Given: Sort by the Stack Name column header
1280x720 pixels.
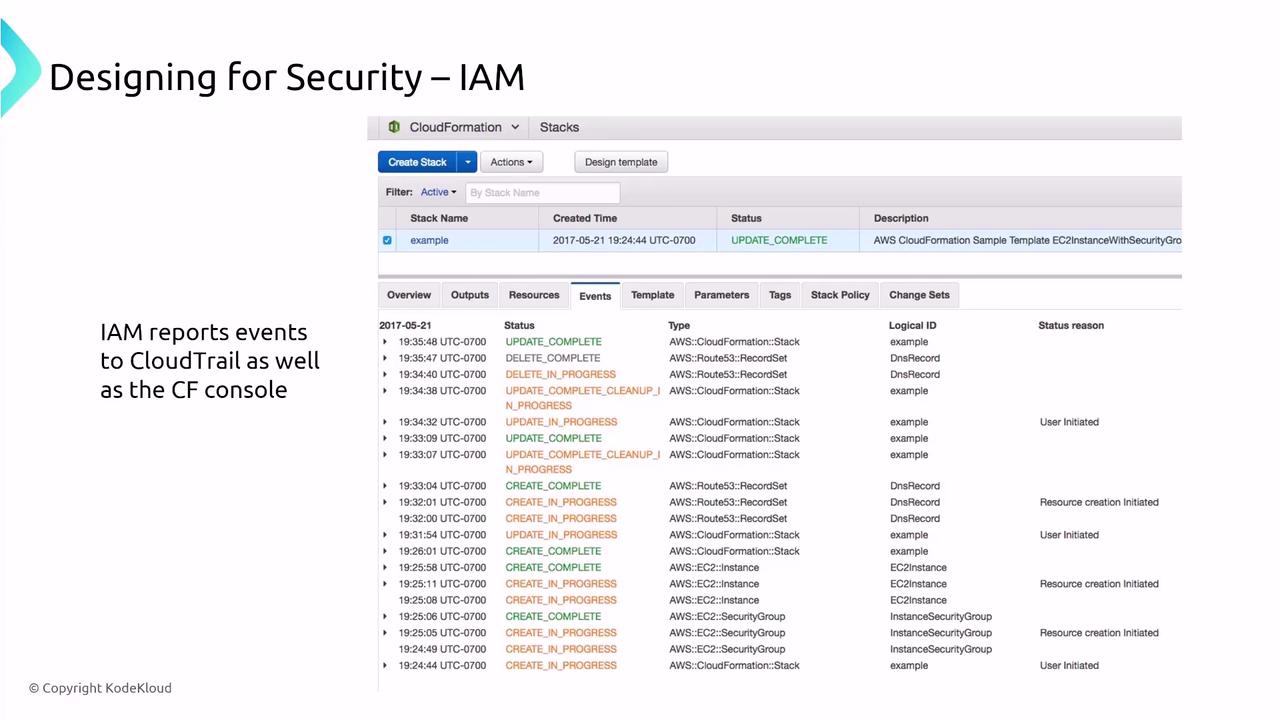Looking at the screenshot, I should tap(439, 218).
